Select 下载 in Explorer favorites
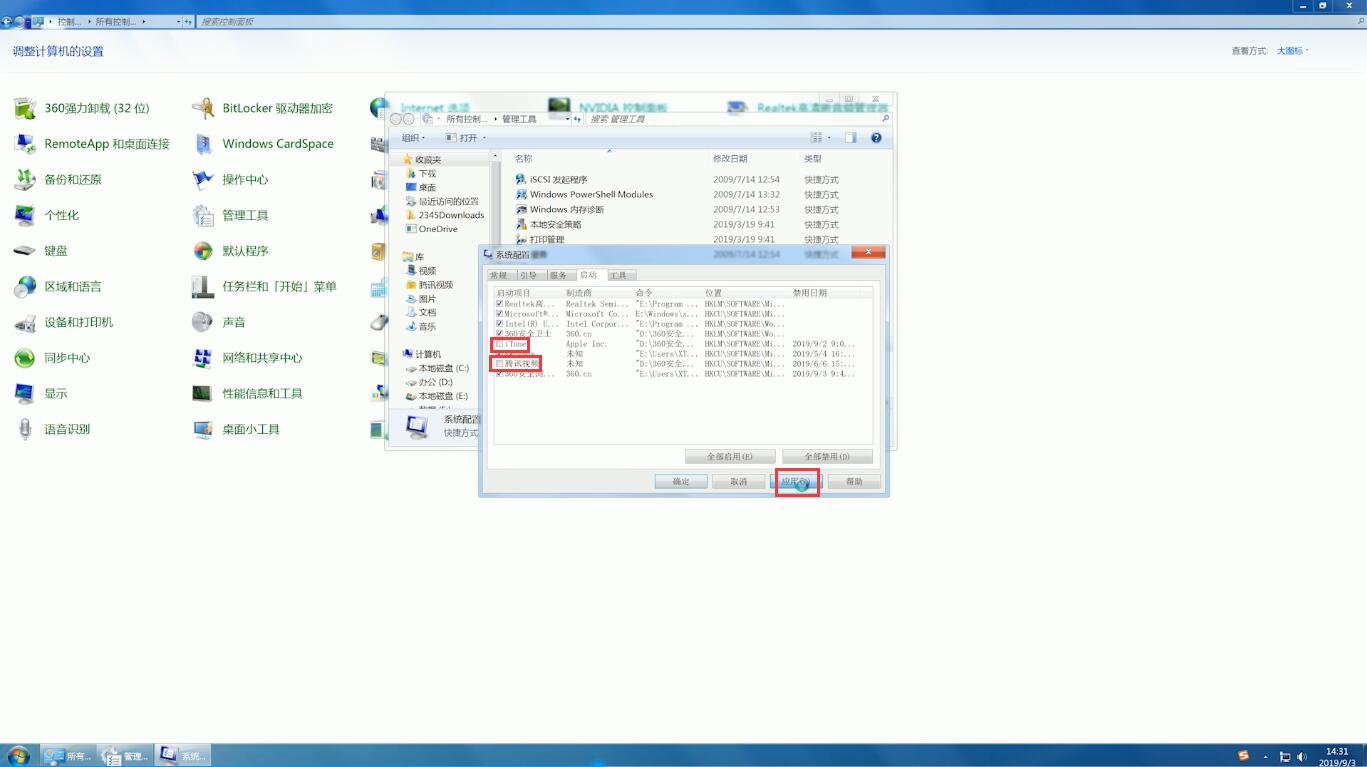This screenshot has height=767, width=1367. (x=421, y=174)
